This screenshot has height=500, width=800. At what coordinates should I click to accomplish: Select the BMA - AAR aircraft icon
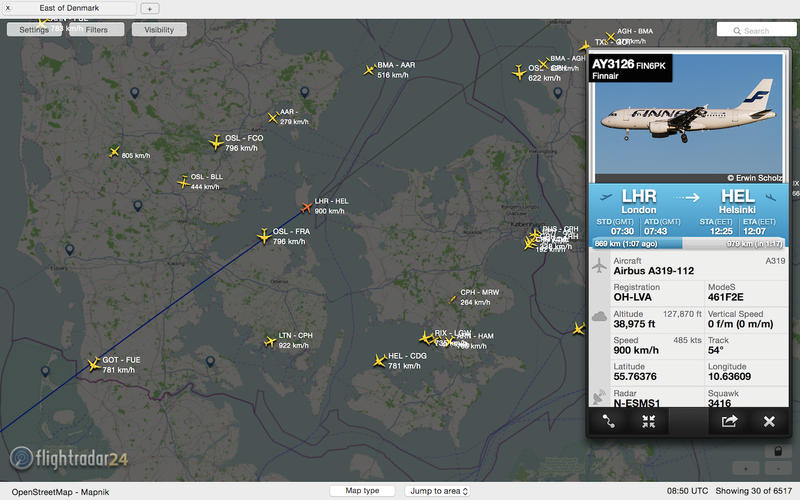[x=369, y=70]
